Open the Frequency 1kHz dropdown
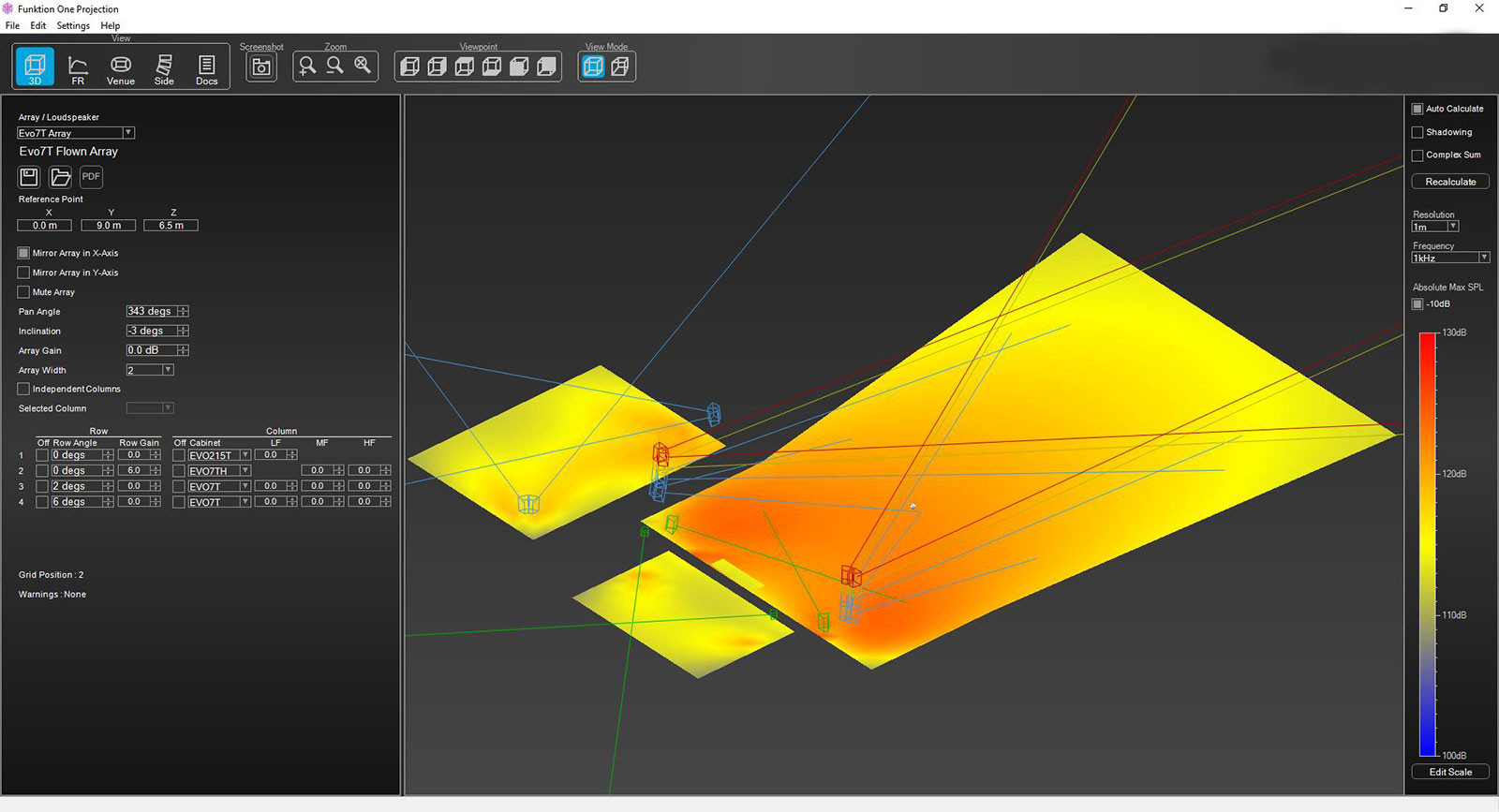Image resolution: width=1499 pixels, height=812 pixels. pyautogui.click(x=1450, y=258)
